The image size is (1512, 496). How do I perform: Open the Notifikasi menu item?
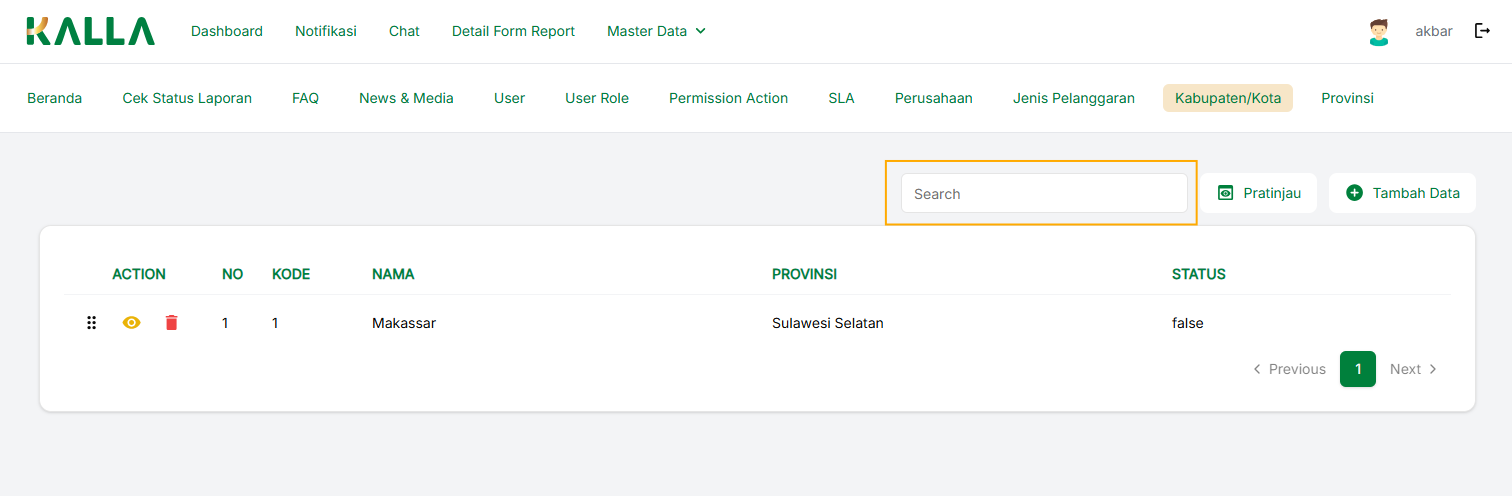point(326,31)
